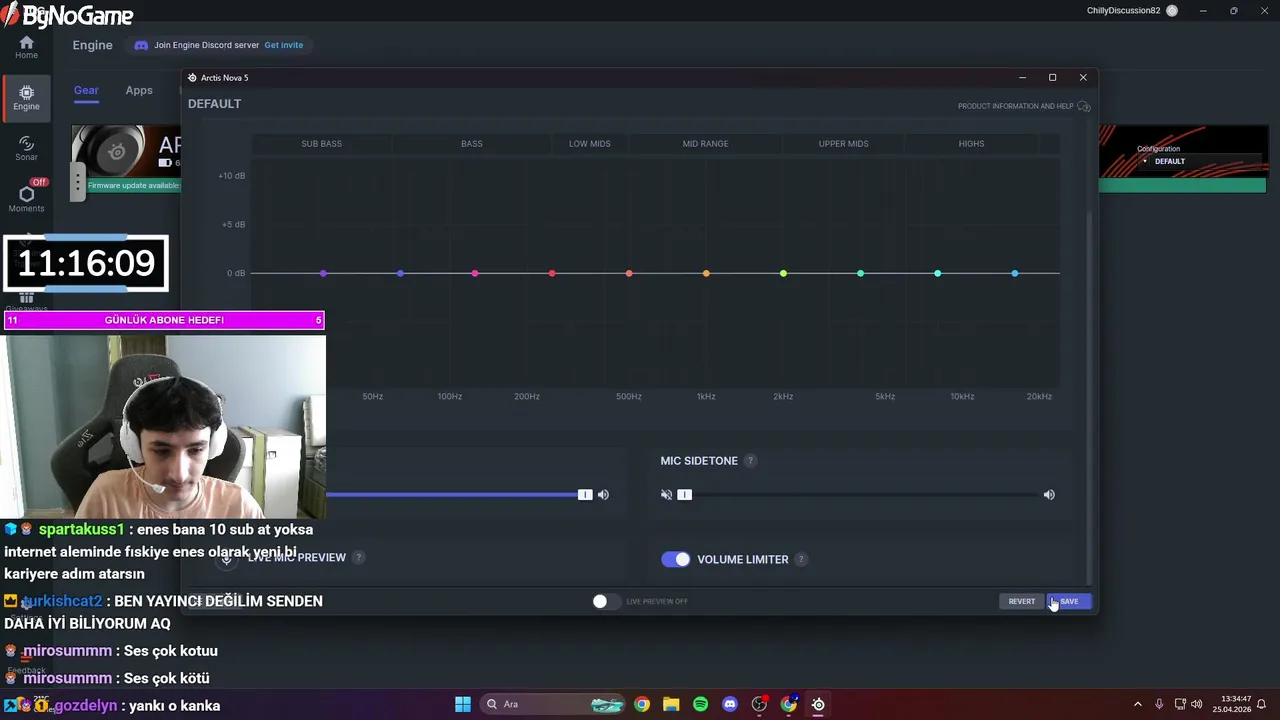Select the MID RANGE band header
Viewport: 1280px width, 720px height.
(706, 144)
